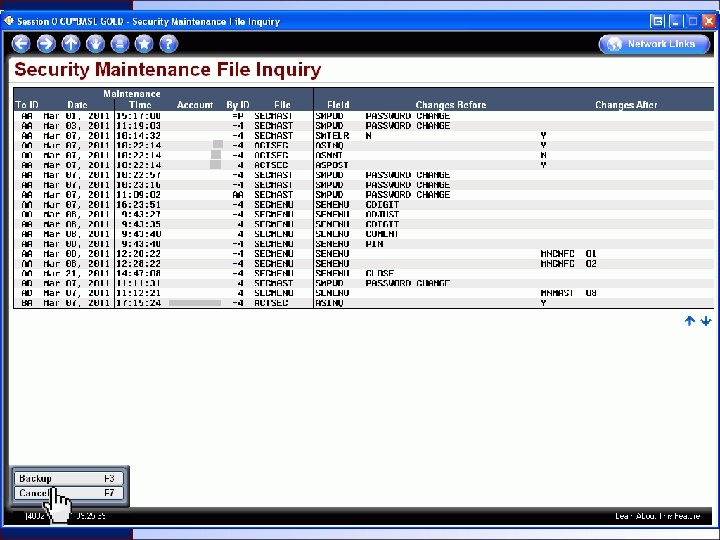This screenshot has width=720, height=540.
Task: Click the MNMAST 08 changes-after value
Action: 568,293
